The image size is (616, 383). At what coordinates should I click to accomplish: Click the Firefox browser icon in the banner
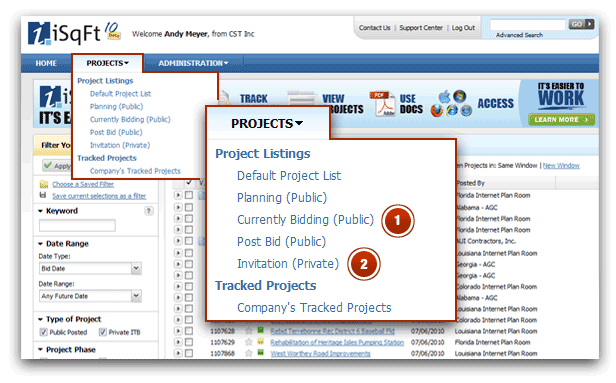pyautogui.click(x=436, y=110)
